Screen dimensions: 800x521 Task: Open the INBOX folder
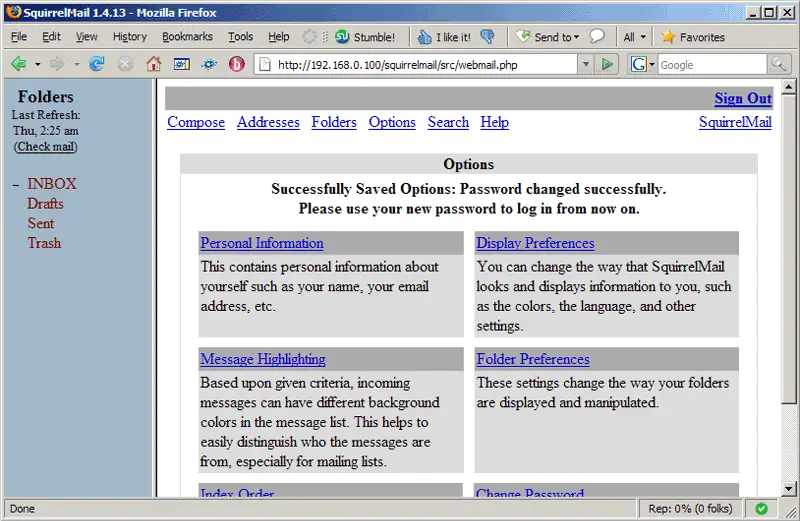[x=52, y=184]
